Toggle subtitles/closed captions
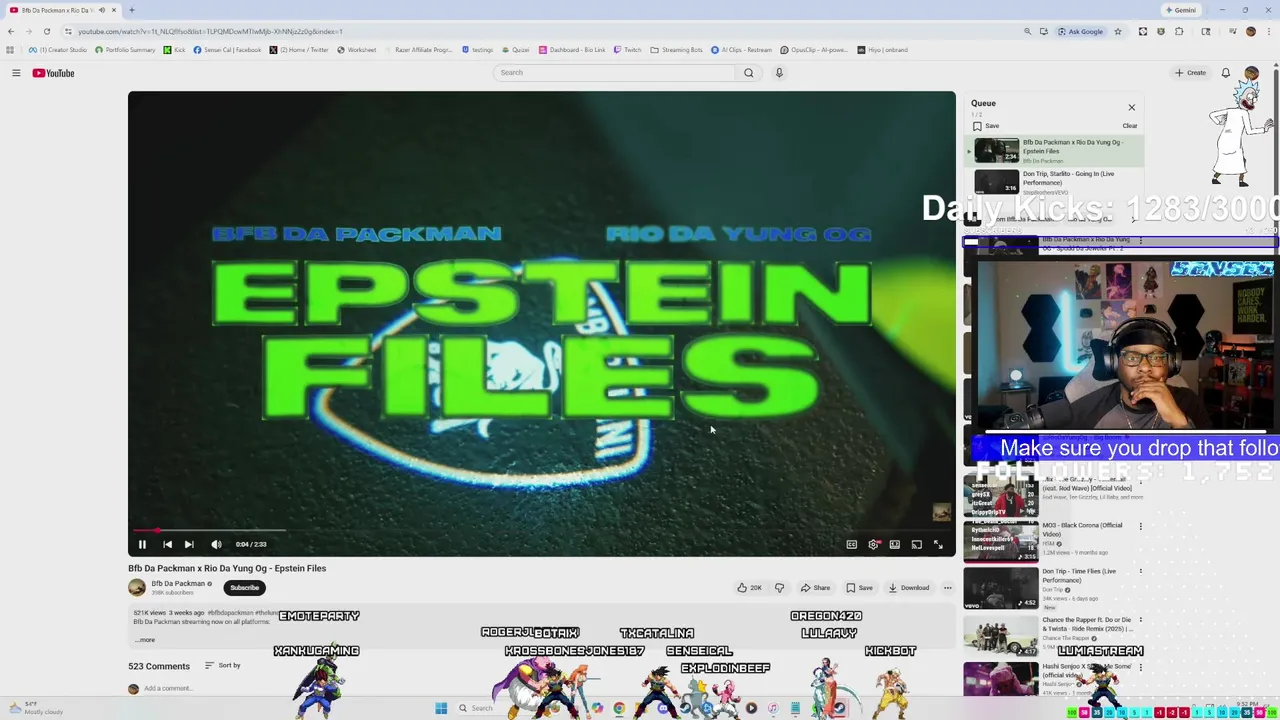This screenshot has height=720, width=1280. pyautogui.click(x=852, y=544)
